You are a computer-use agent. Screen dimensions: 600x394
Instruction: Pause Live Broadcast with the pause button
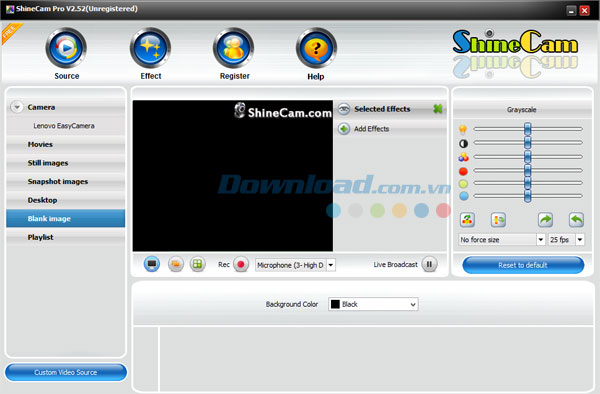(x=429, y=264)
